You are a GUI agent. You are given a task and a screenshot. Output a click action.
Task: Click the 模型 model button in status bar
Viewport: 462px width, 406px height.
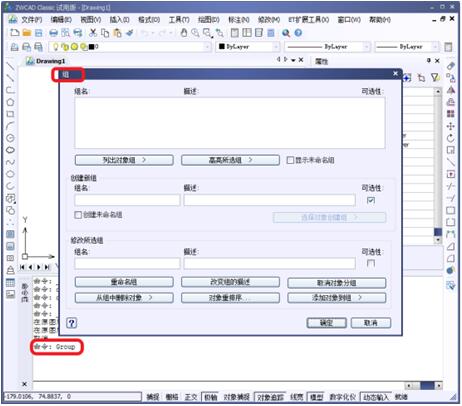click(x=316, y=397)
